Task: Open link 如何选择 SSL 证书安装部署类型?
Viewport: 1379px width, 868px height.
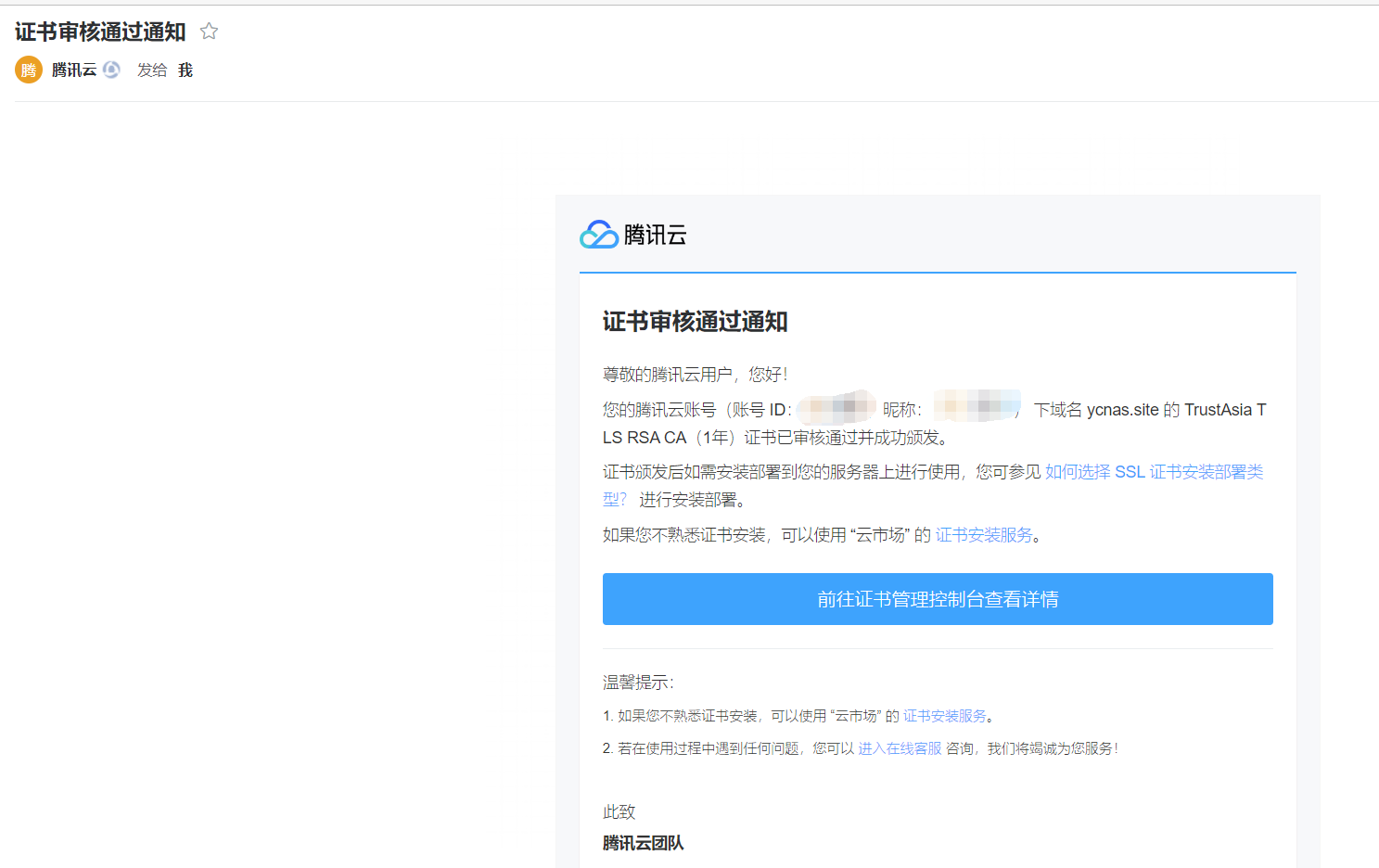Action: 1154,472
